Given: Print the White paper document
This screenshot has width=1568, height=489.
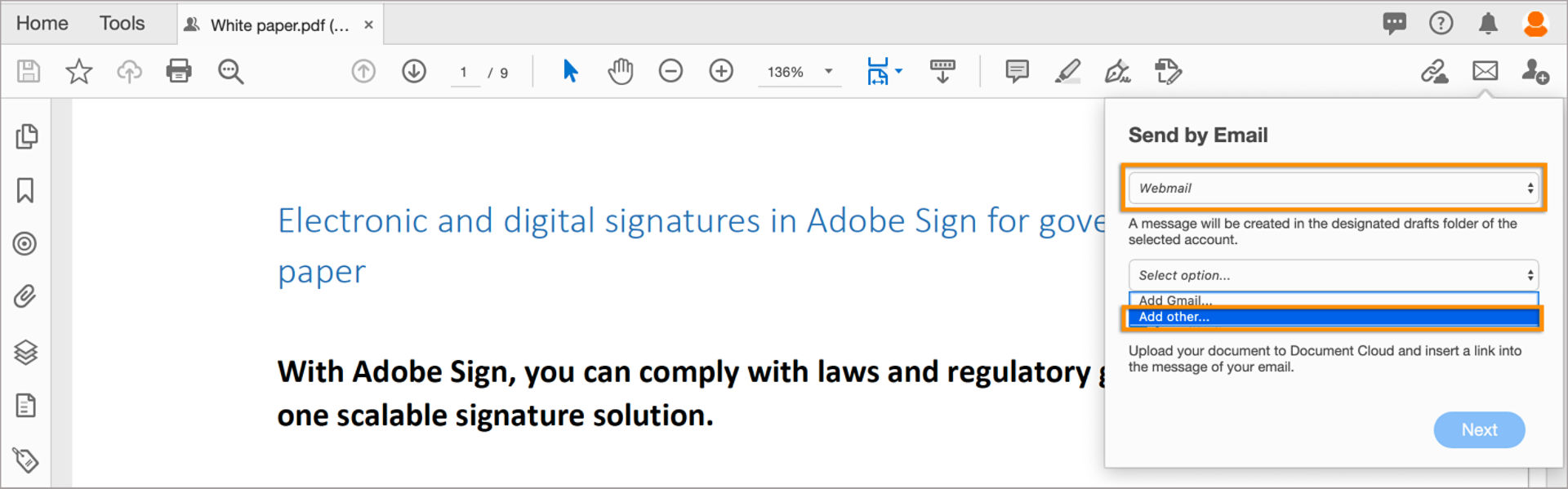Looking at the screenshot, I should click(x=179, y=71).
